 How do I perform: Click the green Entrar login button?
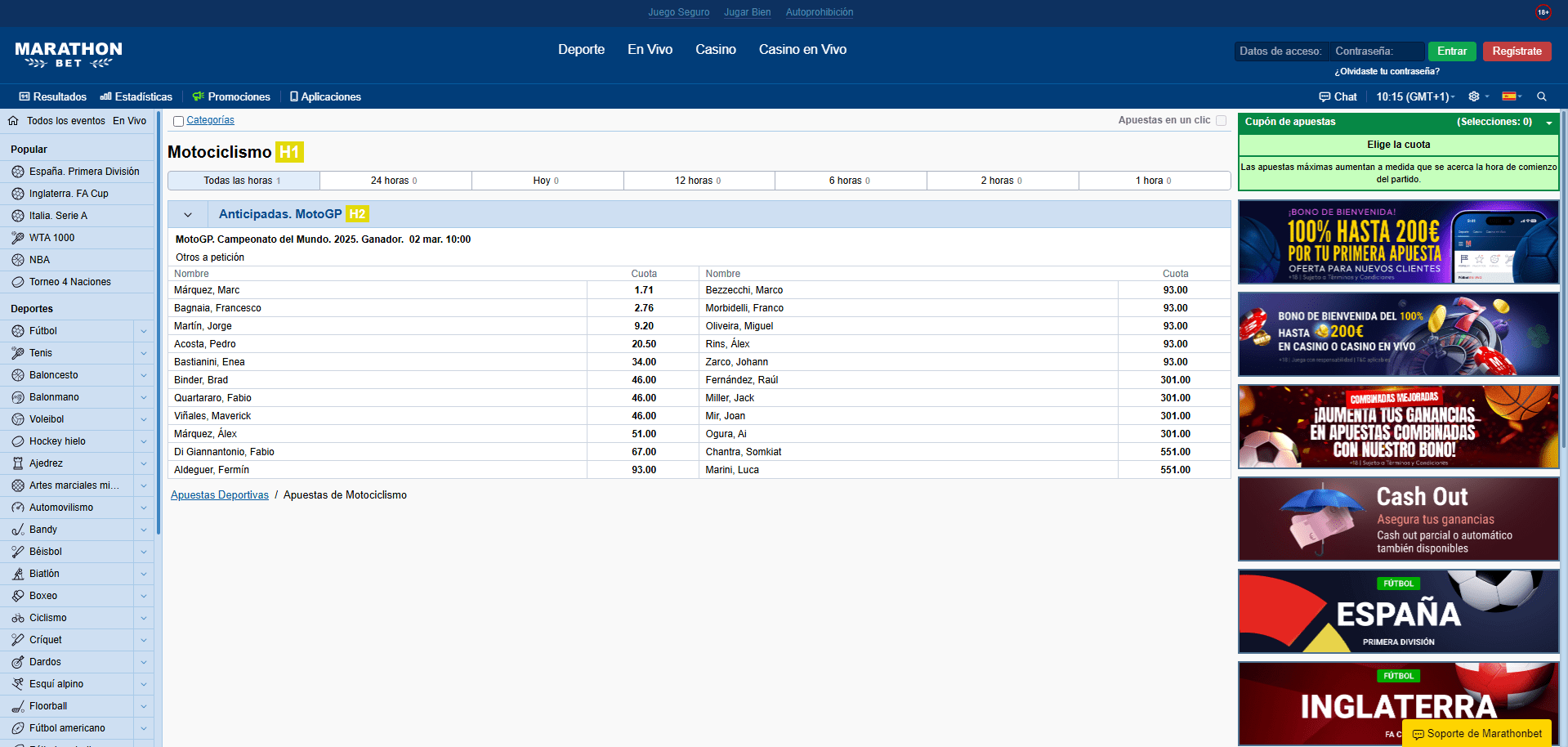click(1452, 51)
